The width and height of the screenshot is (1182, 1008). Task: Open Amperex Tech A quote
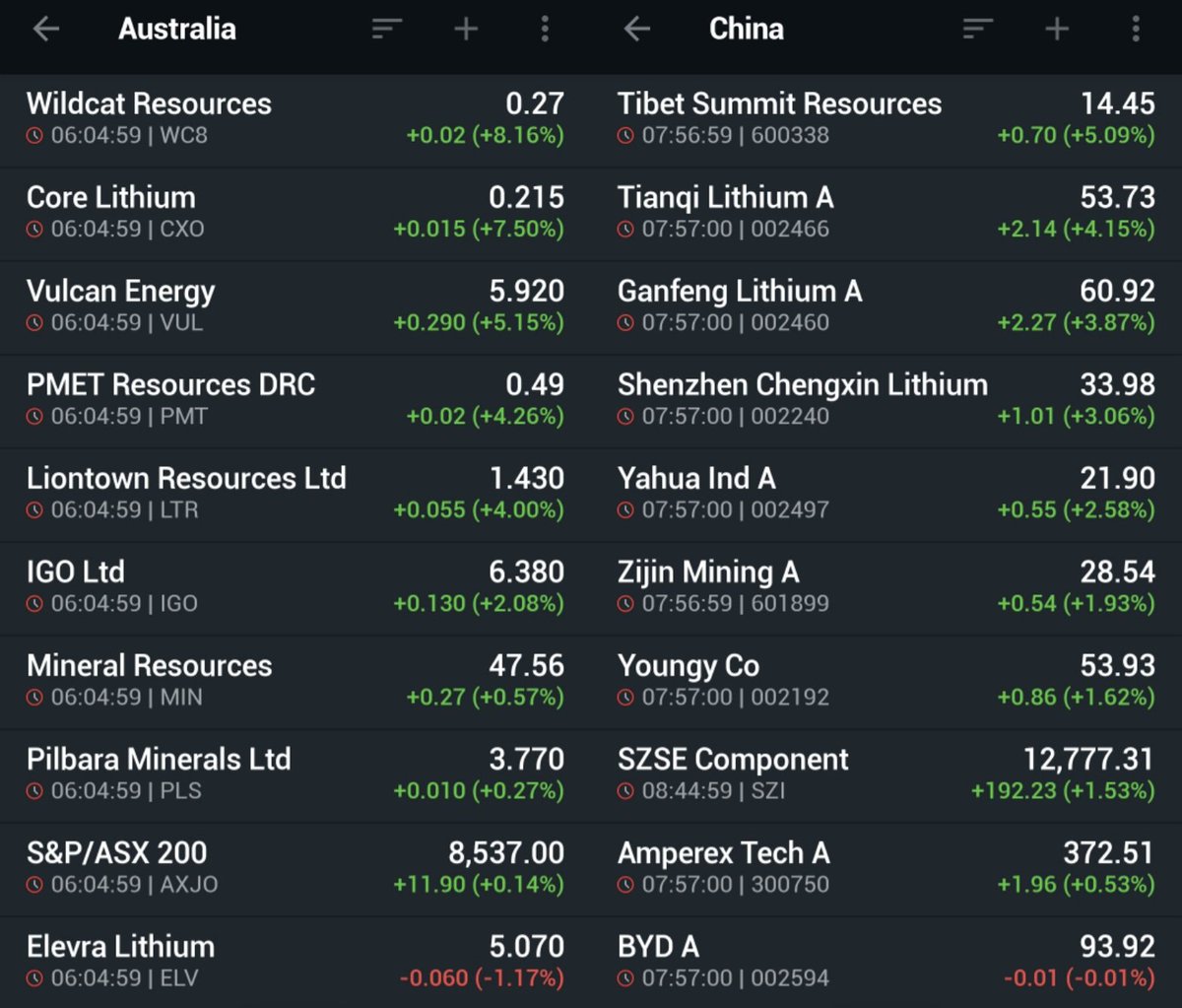[886, 869]
